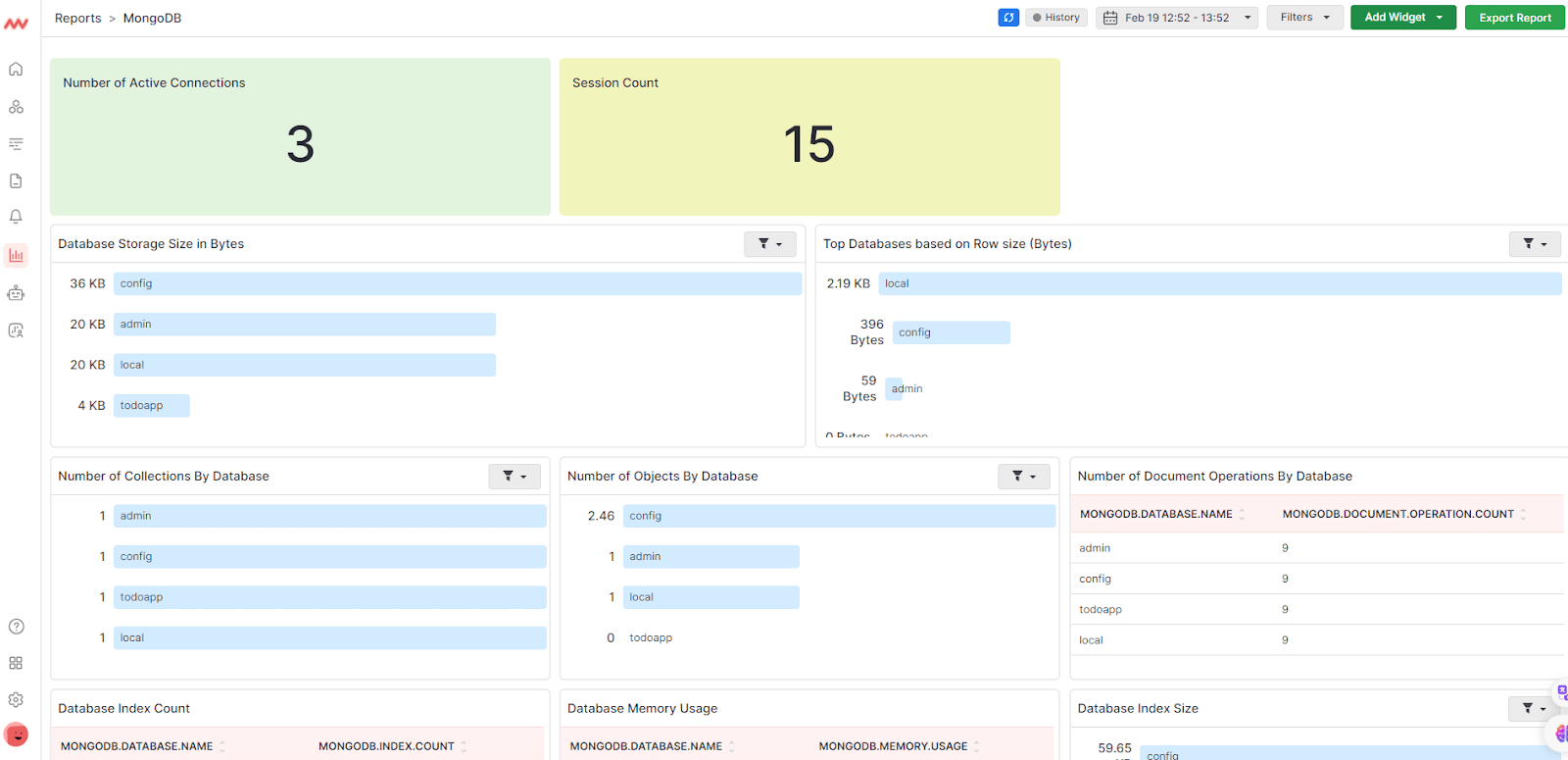The image size is (1568, 760).
Task: Click the MongoDB breadcrumb text
Action: coord(152,19)
